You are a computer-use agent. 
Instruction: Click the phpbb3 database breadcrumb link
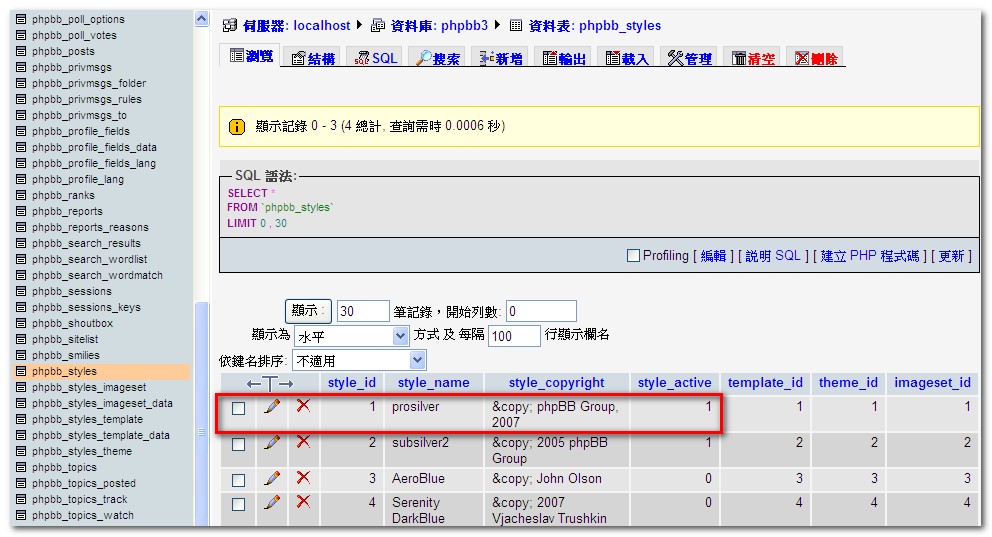pos(464,25)
